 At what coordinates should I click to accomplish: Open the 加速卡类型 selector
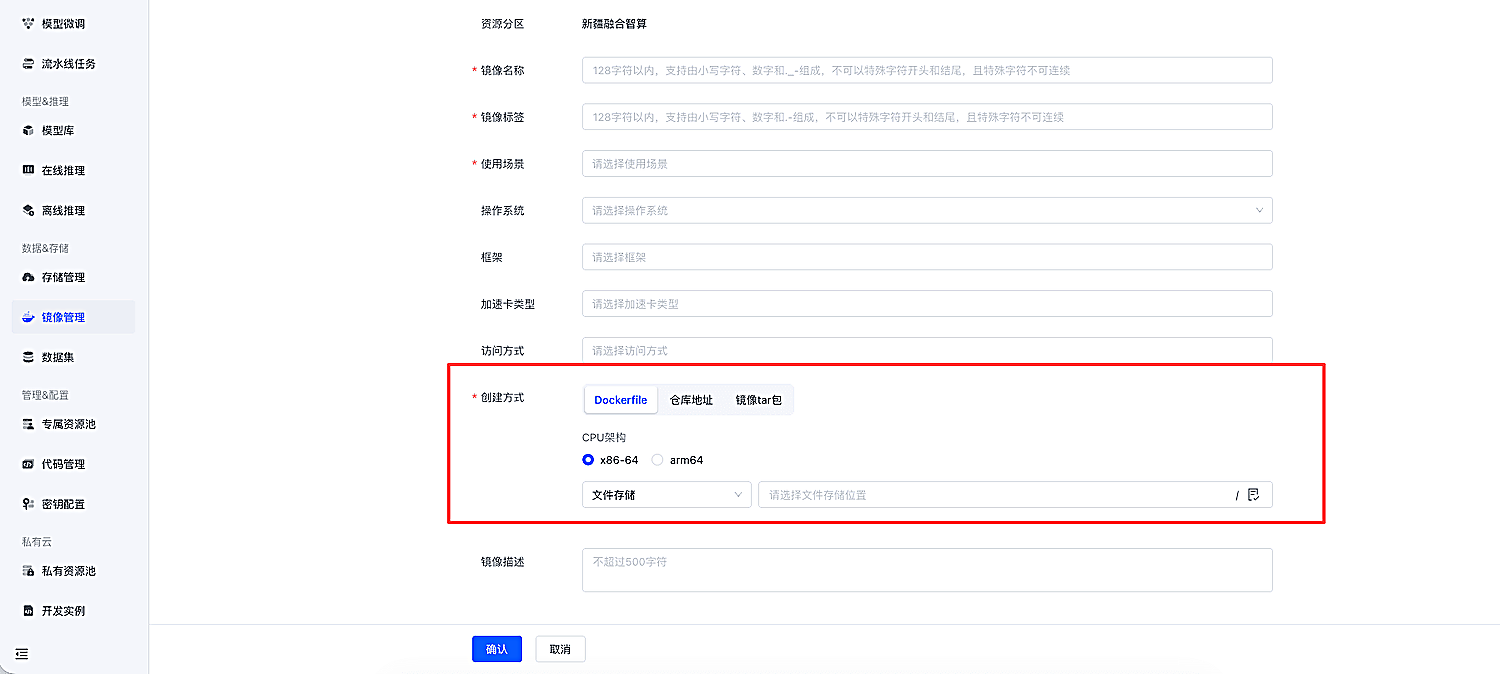927,304
